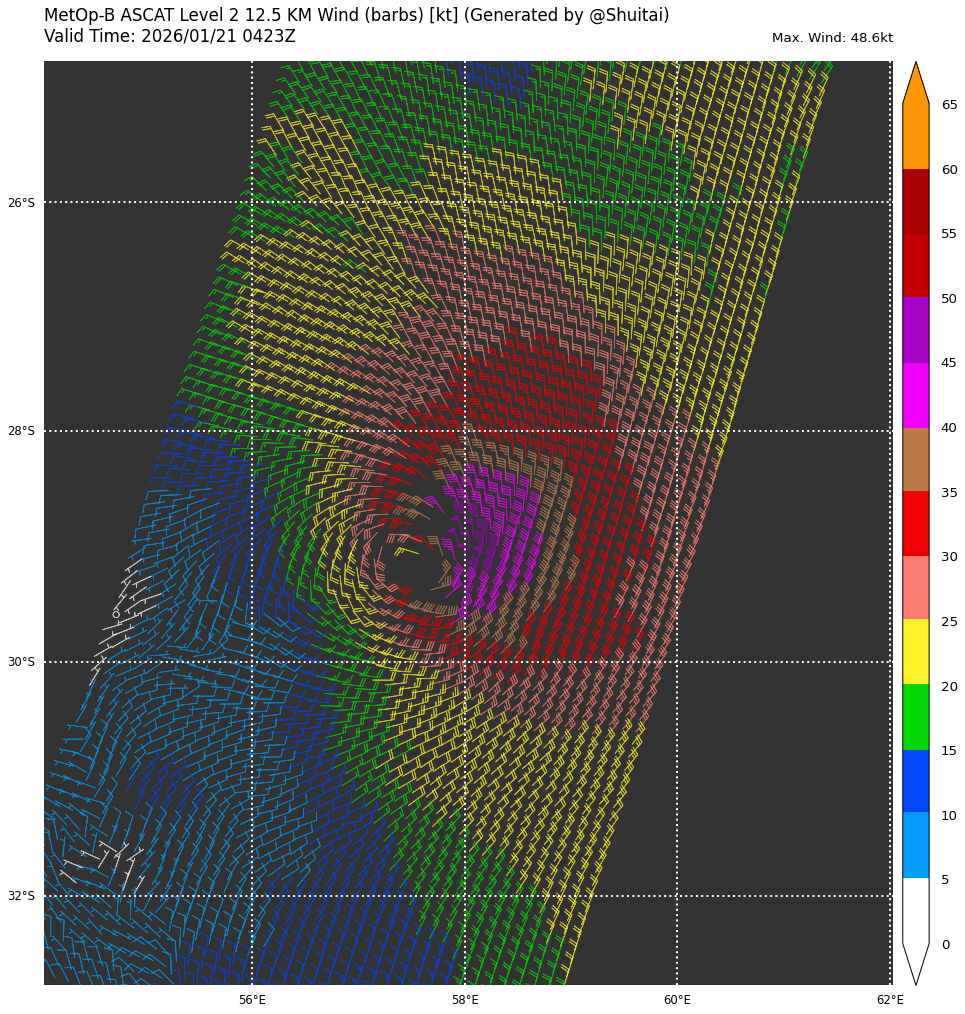Click the light blue 5–10 kt colorbar band
Image resolution: width=965 pixels, height=1014 pixels.
click(x=915, y=844)
